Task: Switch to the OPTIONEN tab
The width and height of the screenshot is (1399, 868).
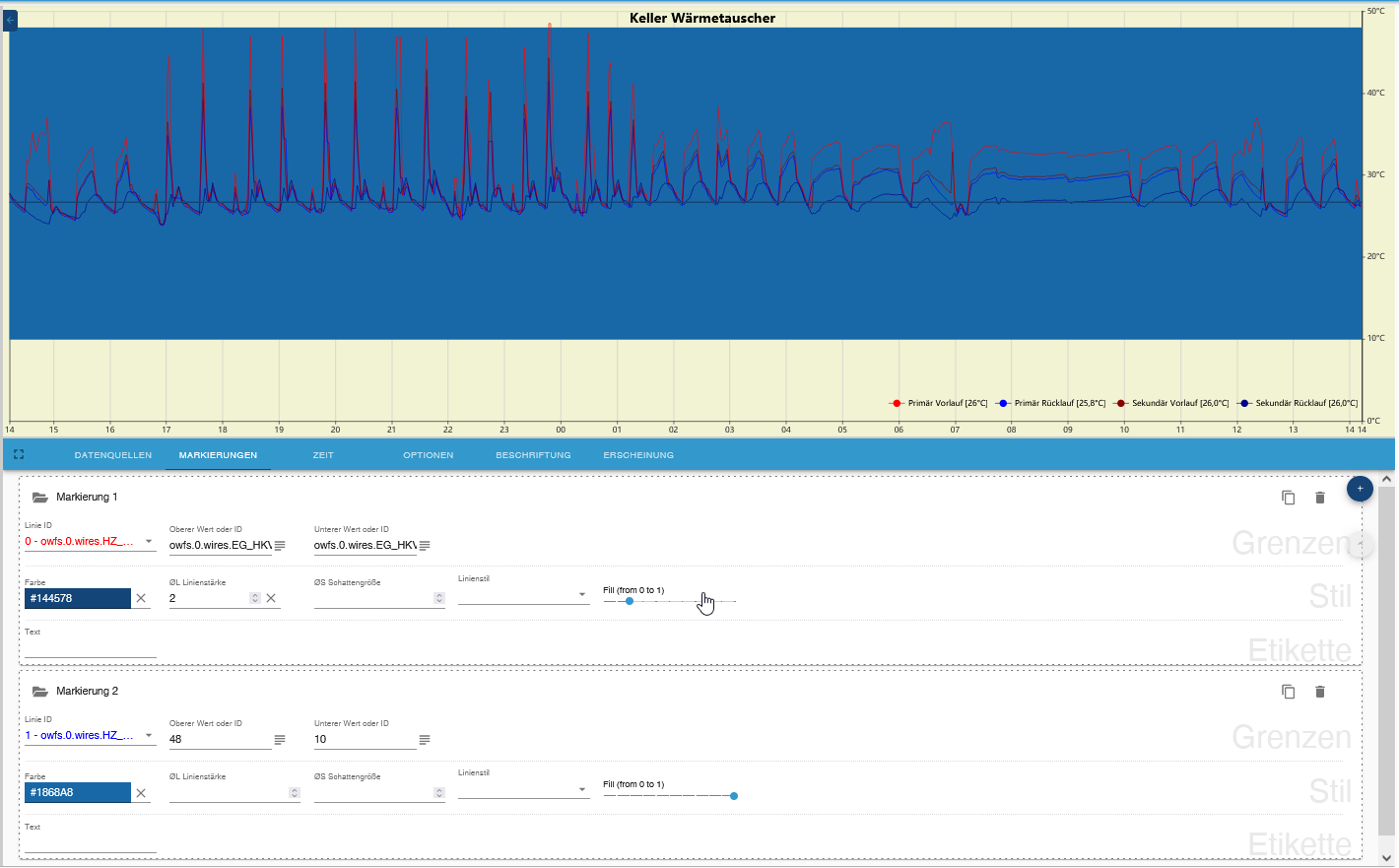Action: (428, 454)
